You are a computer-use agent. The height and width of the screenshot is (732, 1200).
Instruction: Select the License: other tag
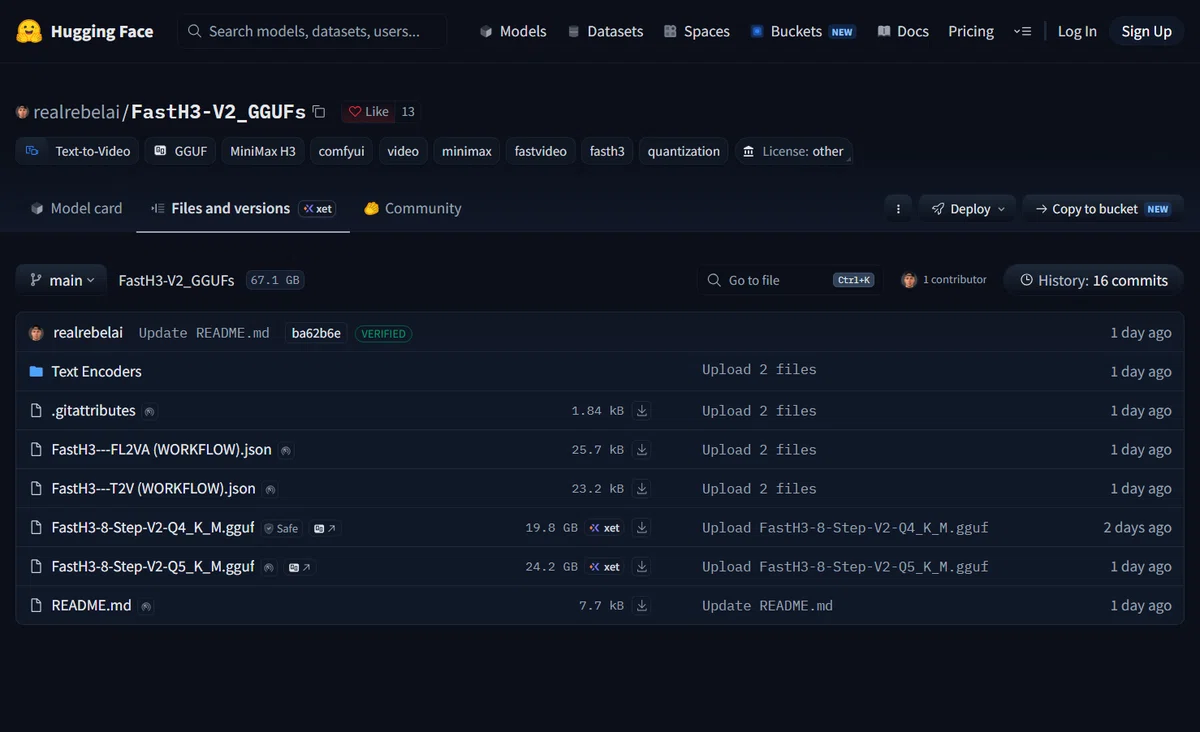[x=794, y=151]
